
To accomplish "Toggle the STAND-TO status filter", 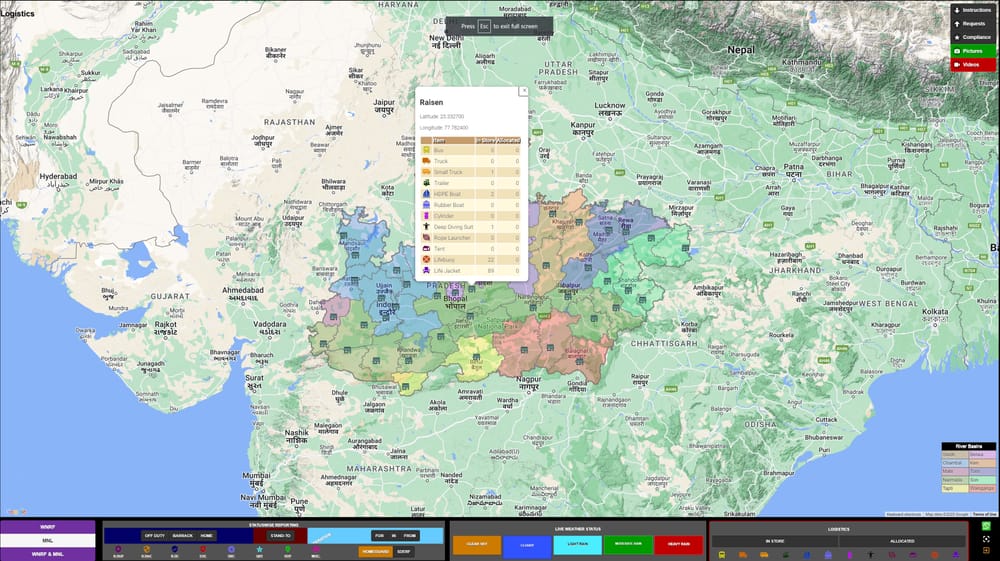I will point(281,536).
